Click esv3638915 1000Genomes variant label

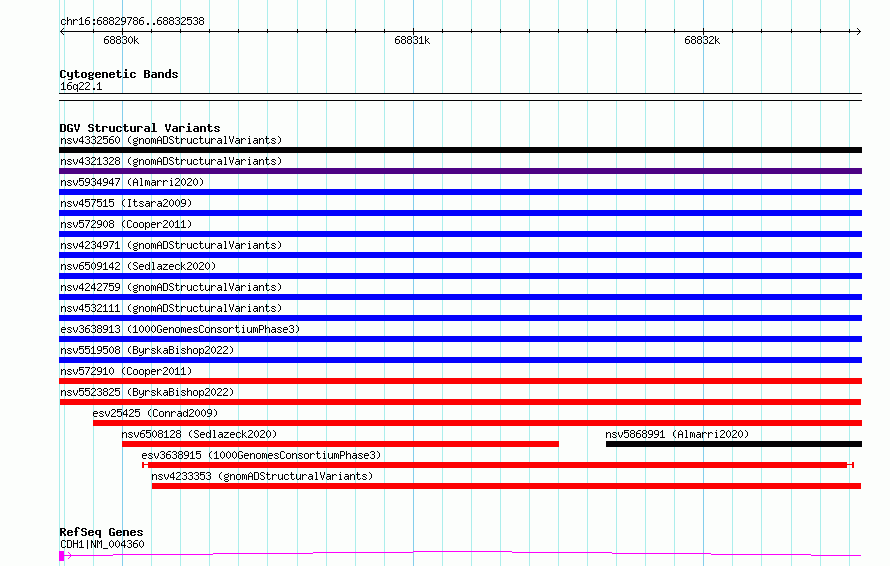pyautogui.click(x=261, y=455)
